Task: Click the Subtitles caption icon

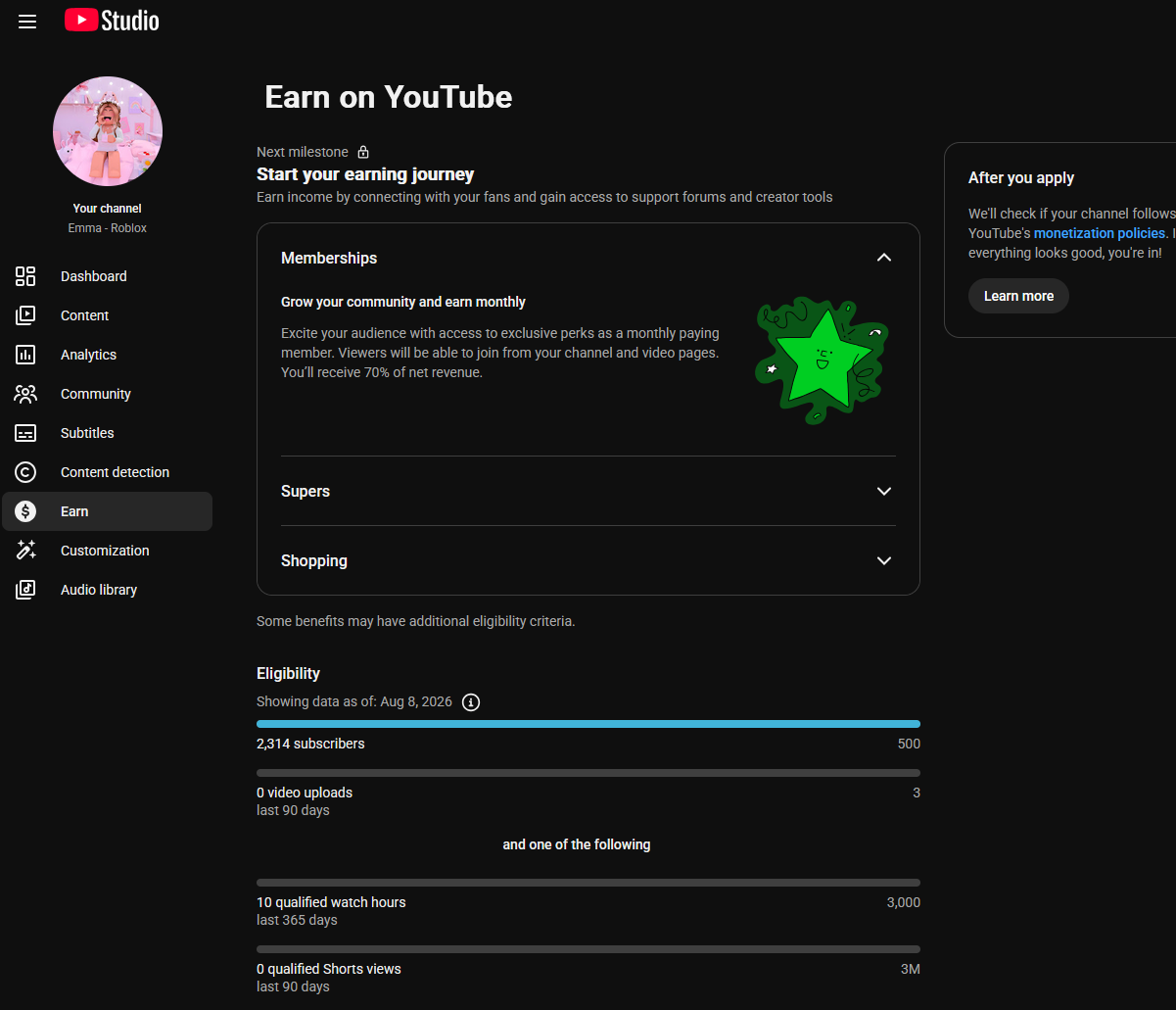Action: (x=25, y=433)
